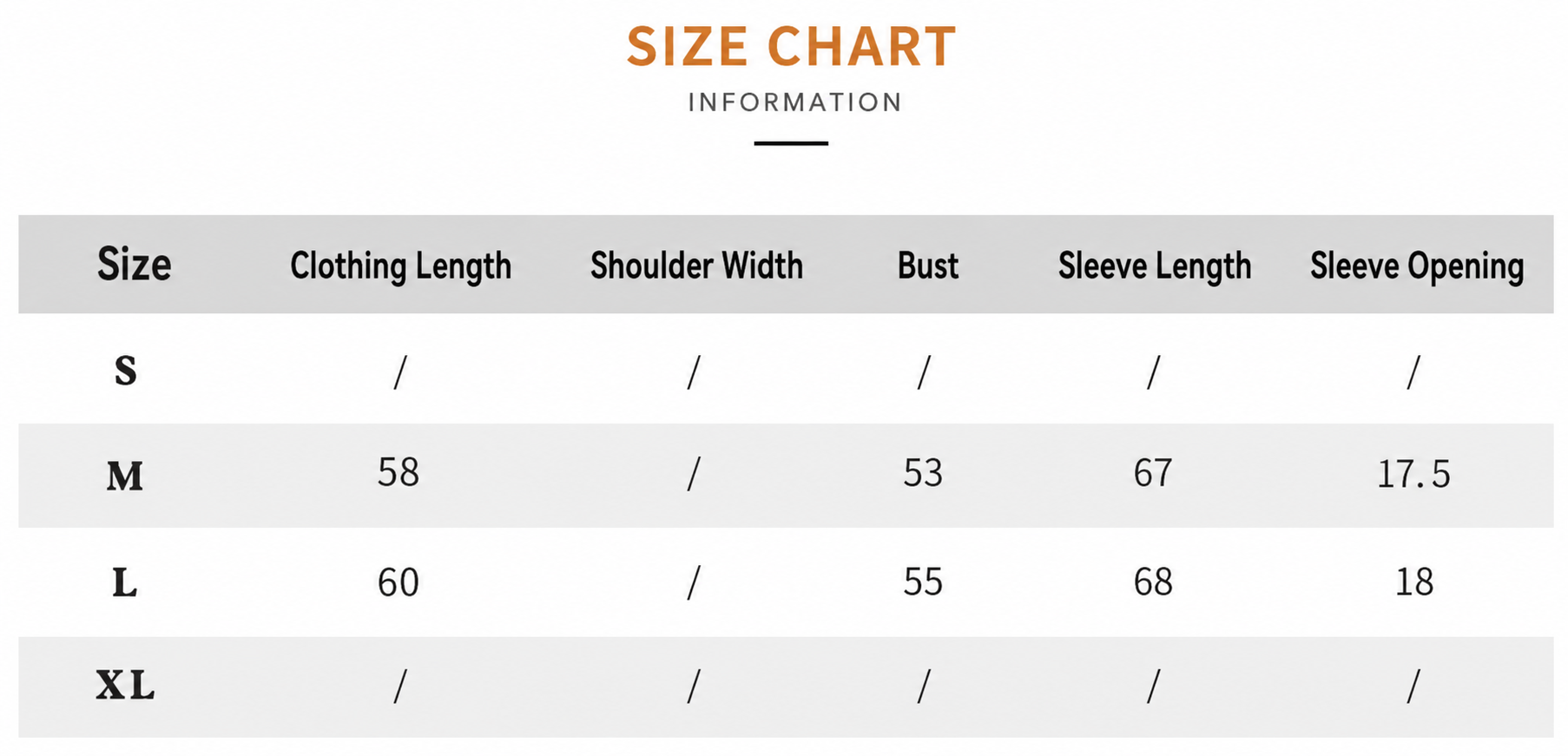Select the Clothing Length column header

pos(400,266)
